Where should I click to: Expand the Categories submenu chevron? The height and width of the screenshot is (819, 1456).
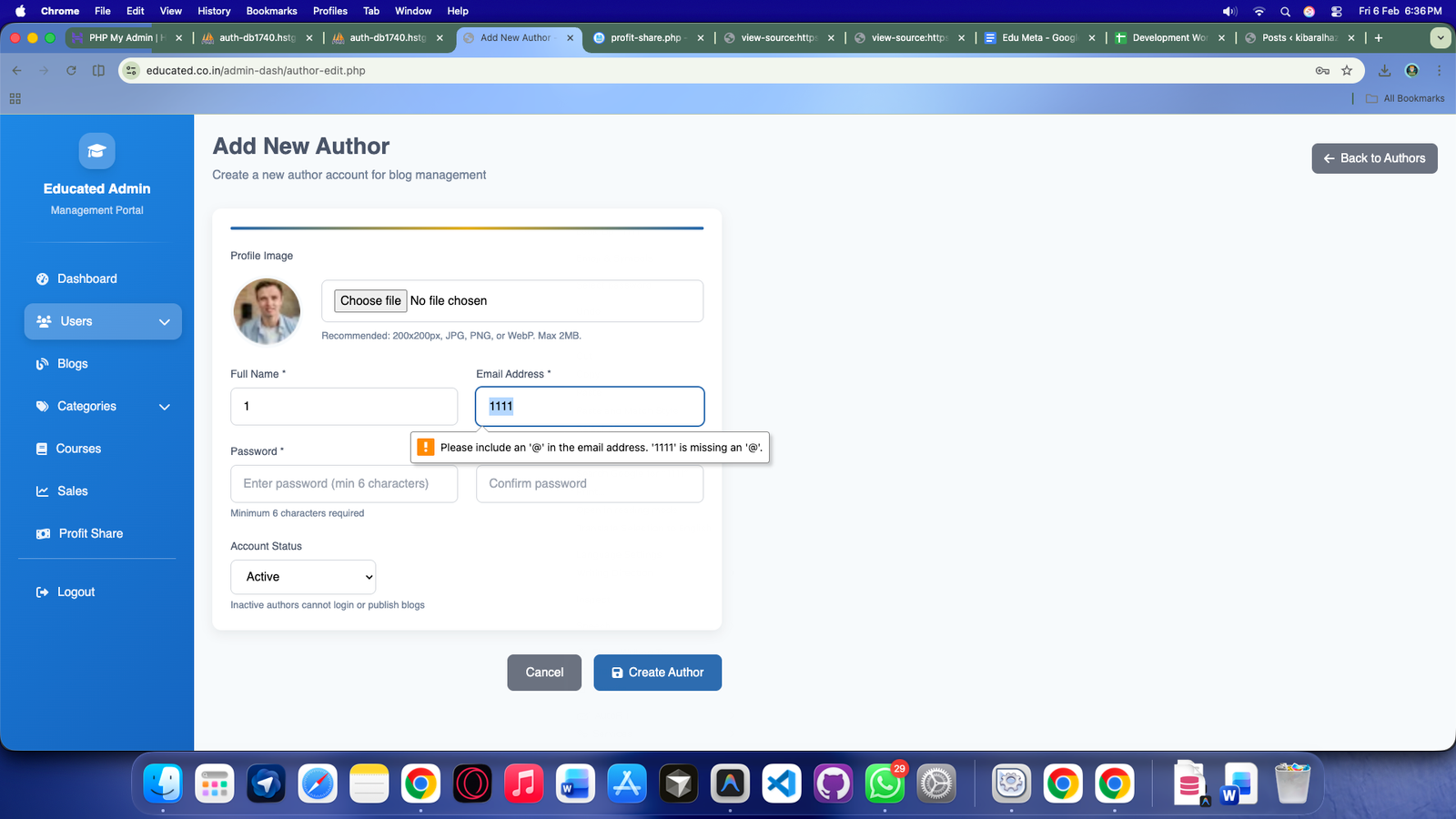click(x=165, y=407)
